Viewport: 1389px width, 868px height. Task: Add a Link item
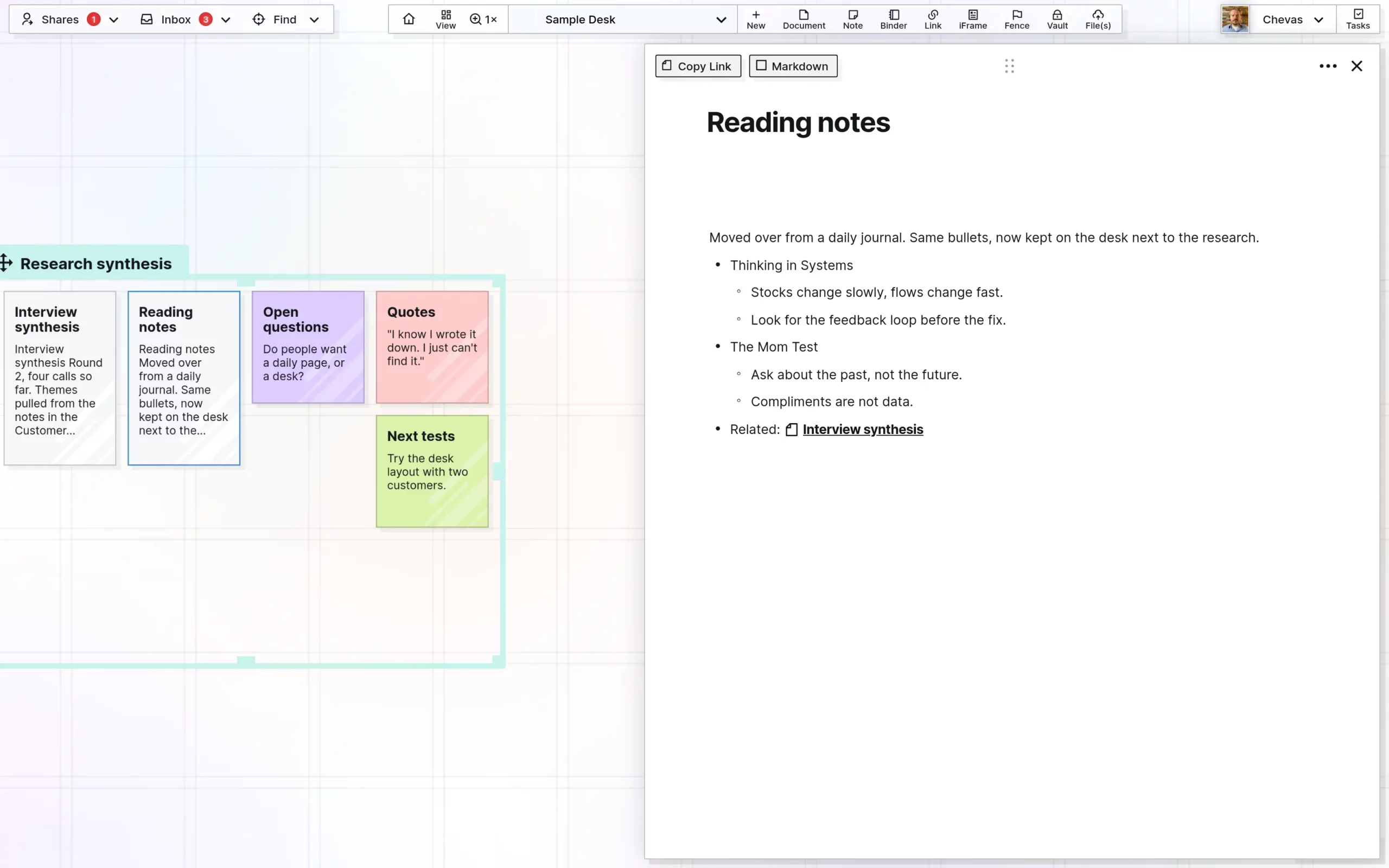point(933,19)
